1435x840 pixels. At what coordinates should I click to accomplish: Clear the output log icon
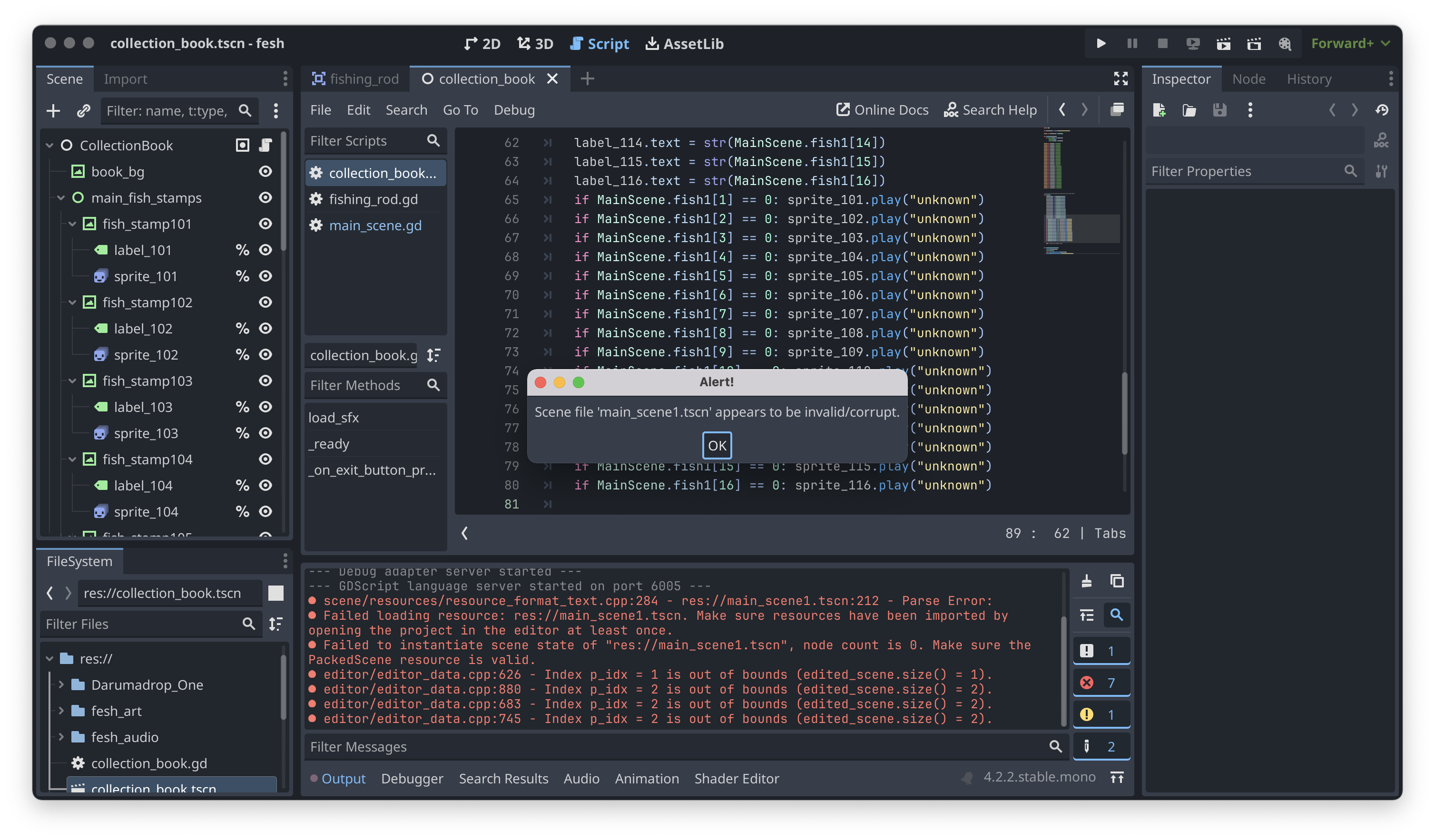pos(1086,581)
